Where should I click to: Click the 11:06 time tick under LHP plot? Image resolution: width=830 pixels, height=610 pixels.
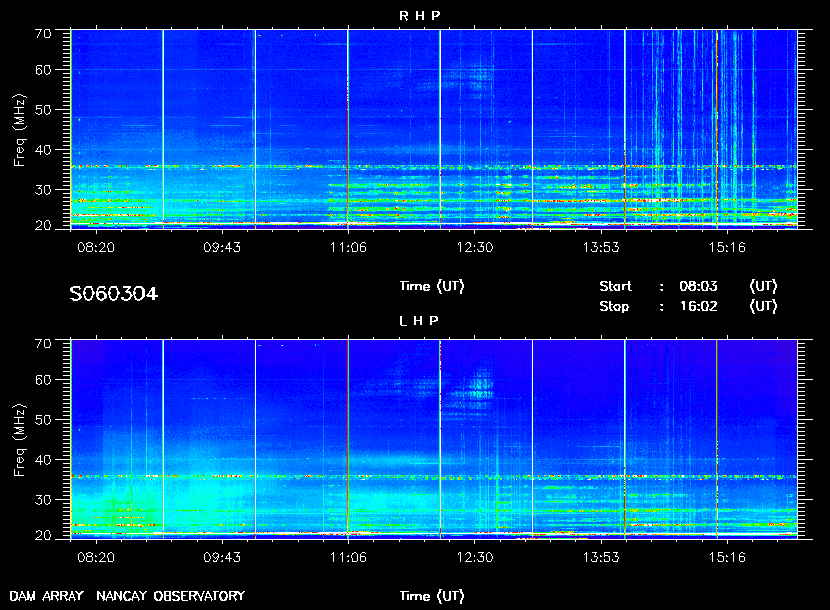pos(348,557)
